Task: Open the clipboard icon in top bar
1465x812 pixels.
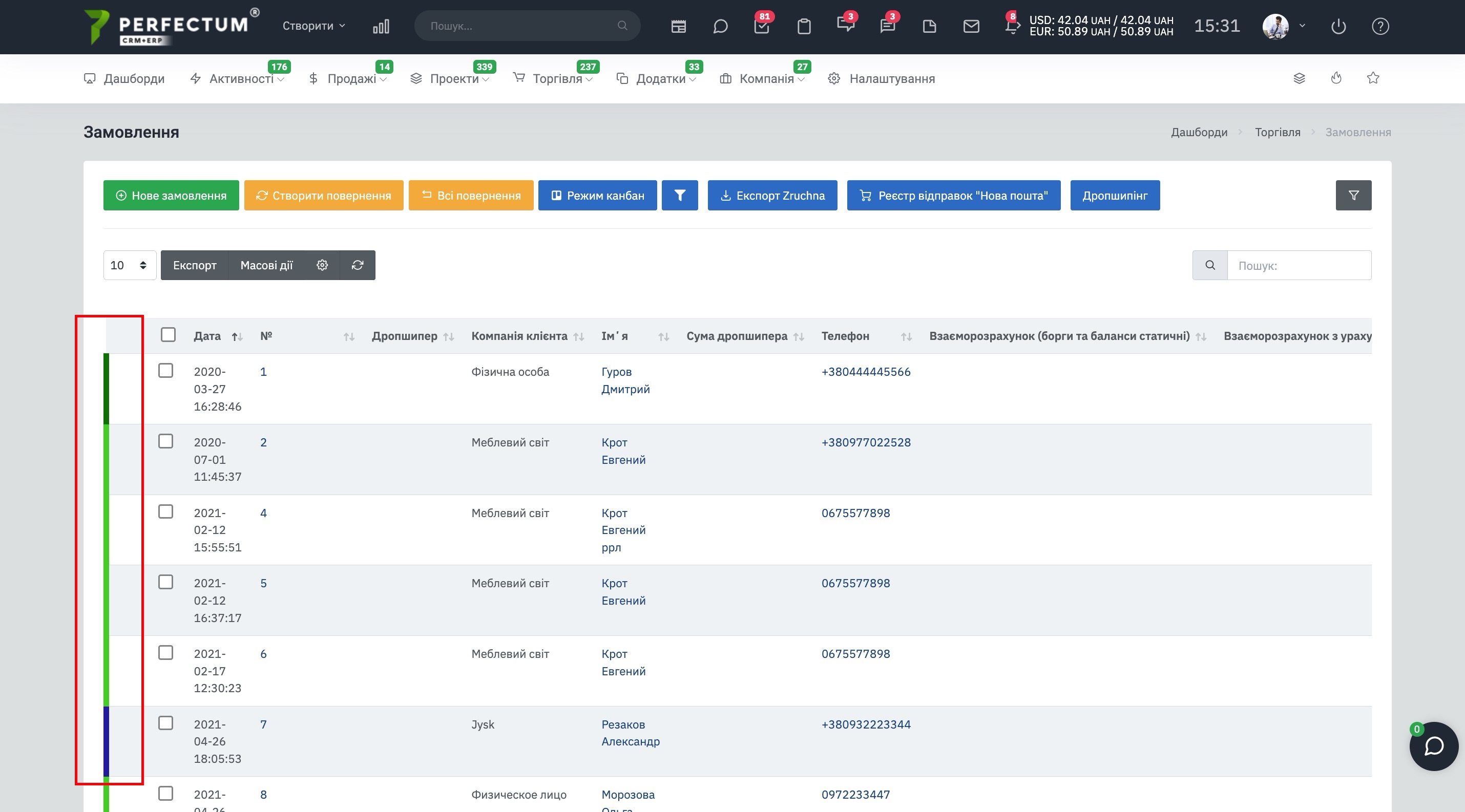Action: pyautogui.click(x=804, y=26)
